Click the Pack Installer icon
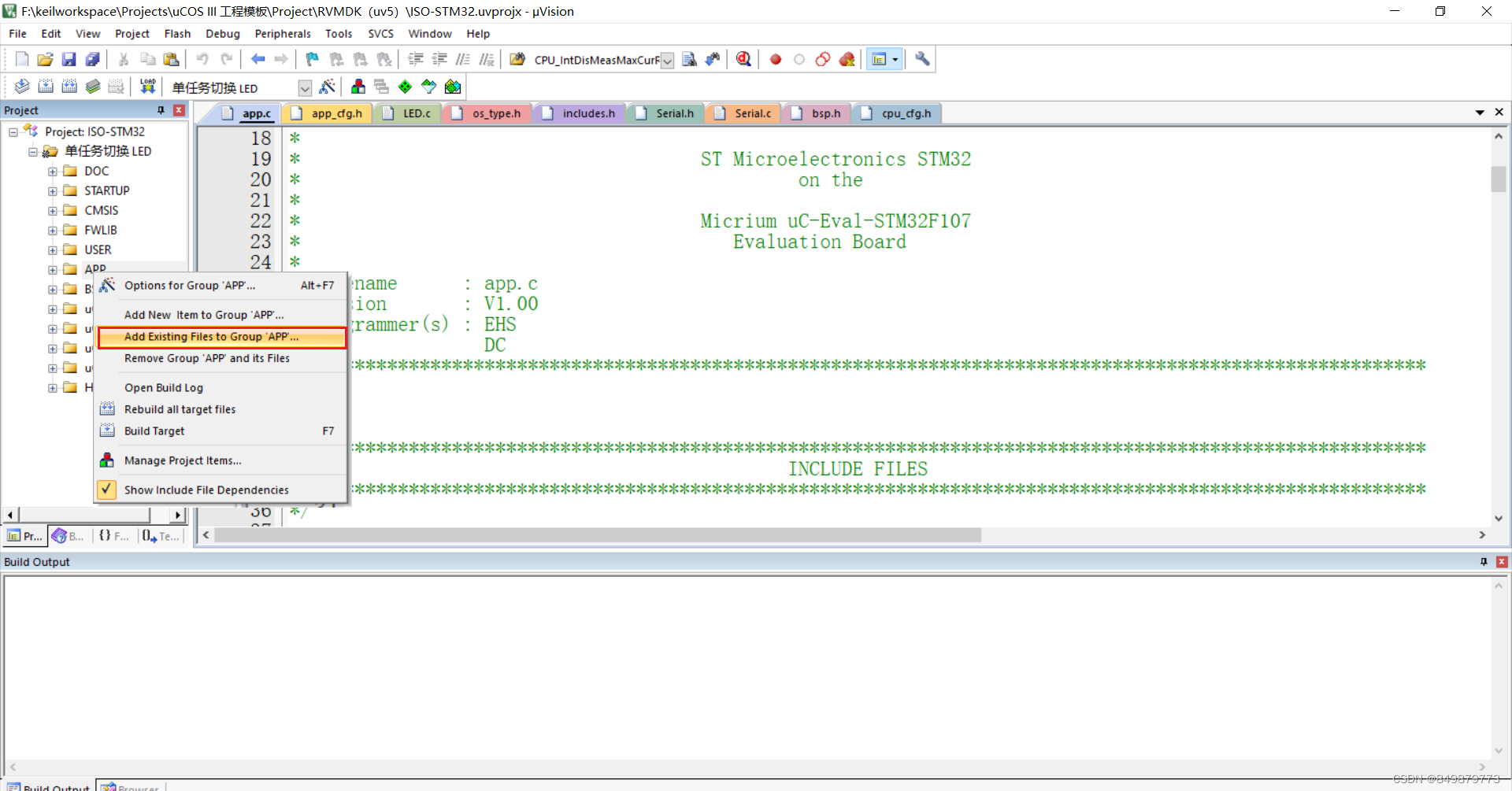 tap(453, 87)
